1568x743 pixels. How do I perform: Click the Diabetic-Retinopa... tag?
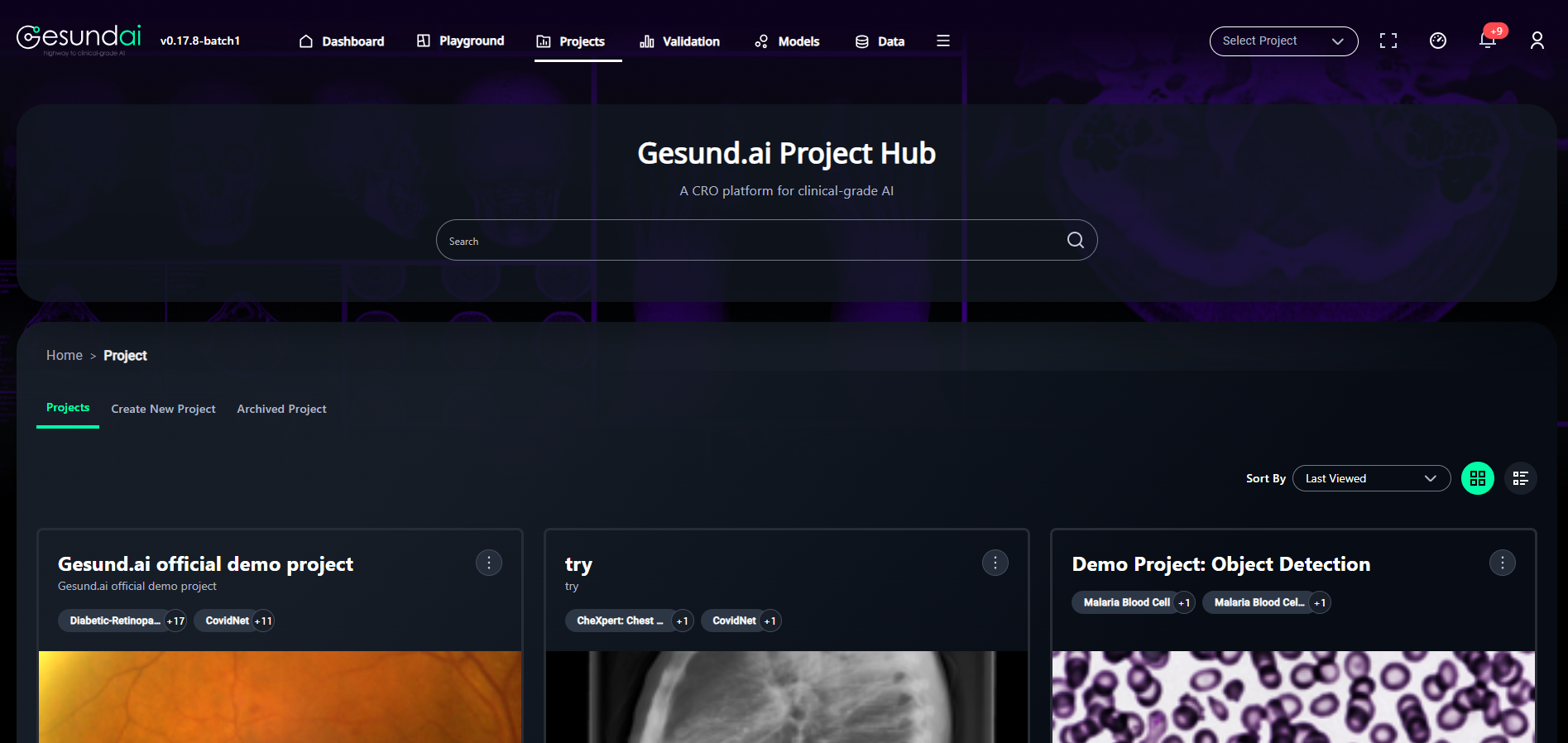[115, 621]
